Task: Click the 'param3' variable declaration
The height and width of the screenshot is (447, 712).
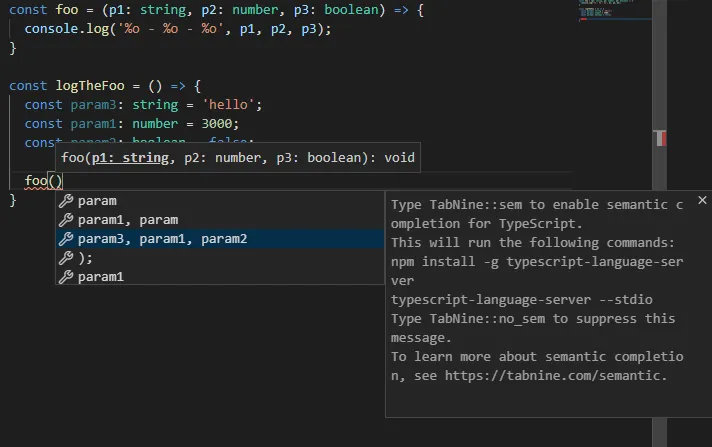Action: coord(94,105)
